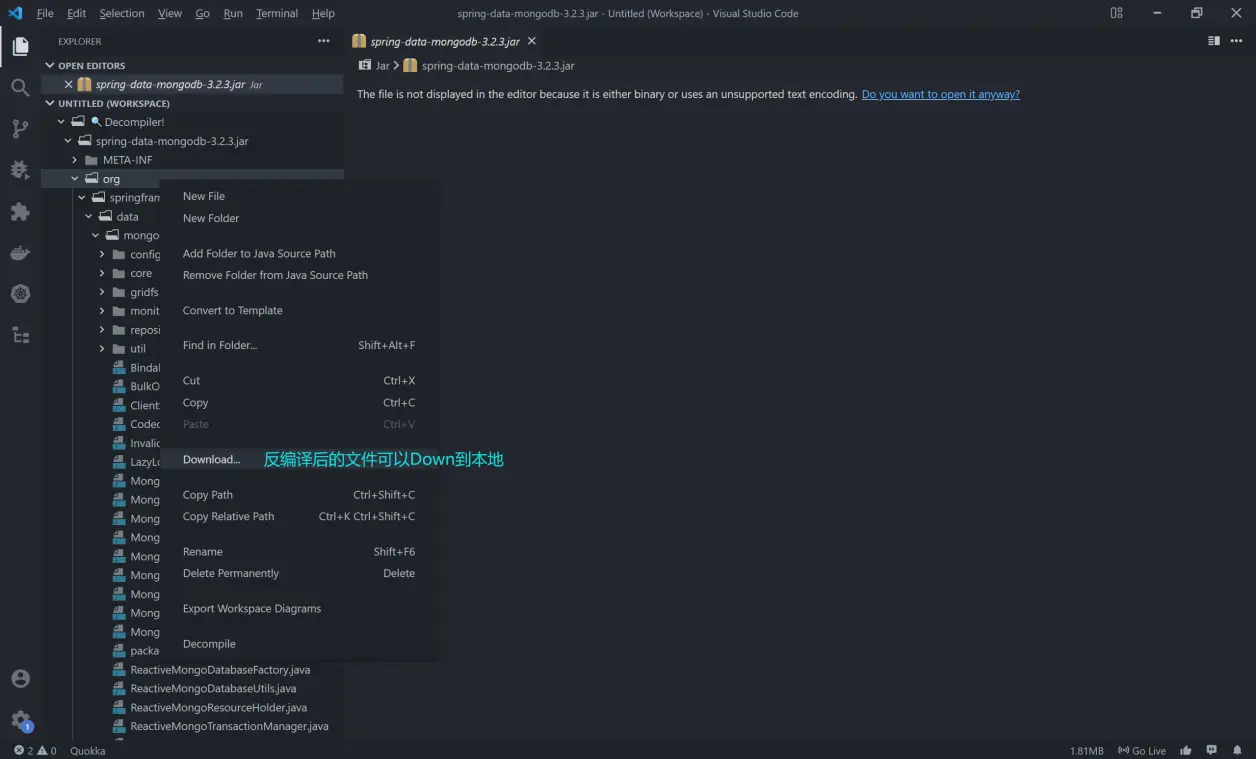Toggle split editor layout icon
1256x759 pixels.
point(1213,41)
